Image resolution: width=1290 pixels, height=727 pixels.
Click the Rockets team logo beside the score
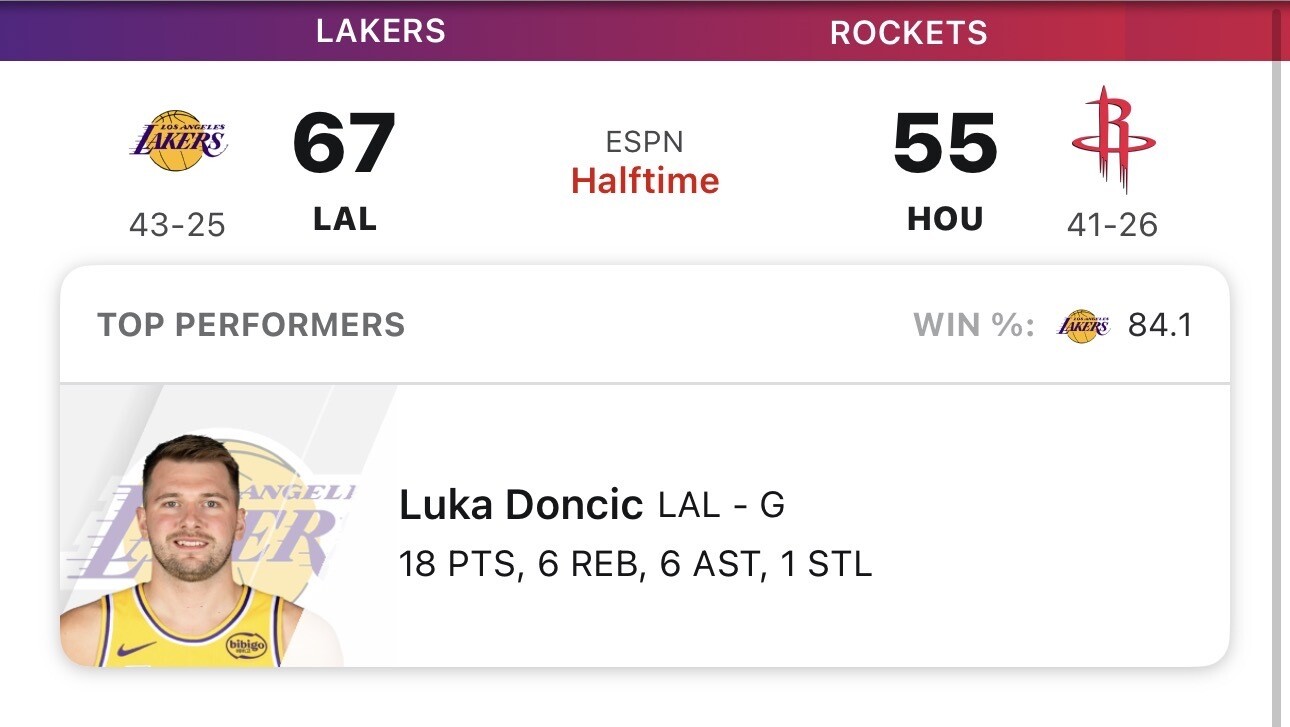1113,140
